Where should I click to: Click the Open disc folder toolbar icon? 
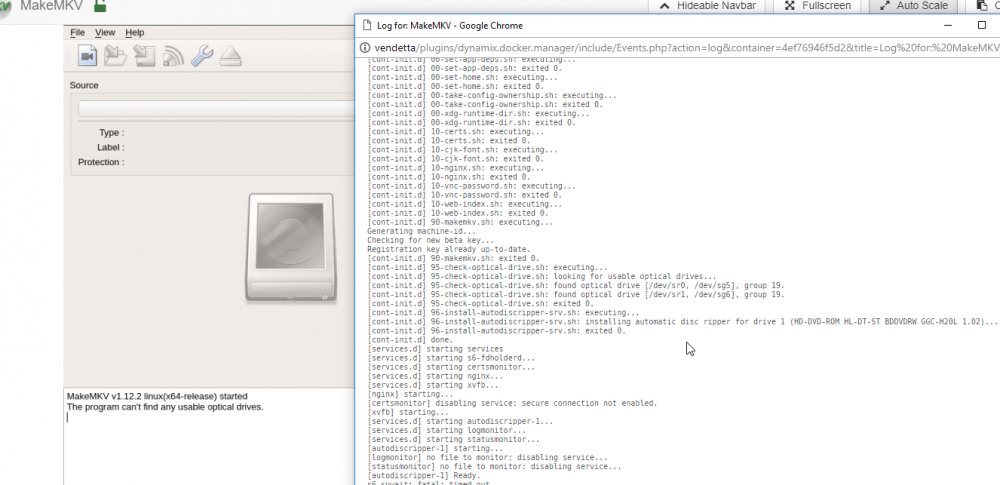click(x=115, y=56)
